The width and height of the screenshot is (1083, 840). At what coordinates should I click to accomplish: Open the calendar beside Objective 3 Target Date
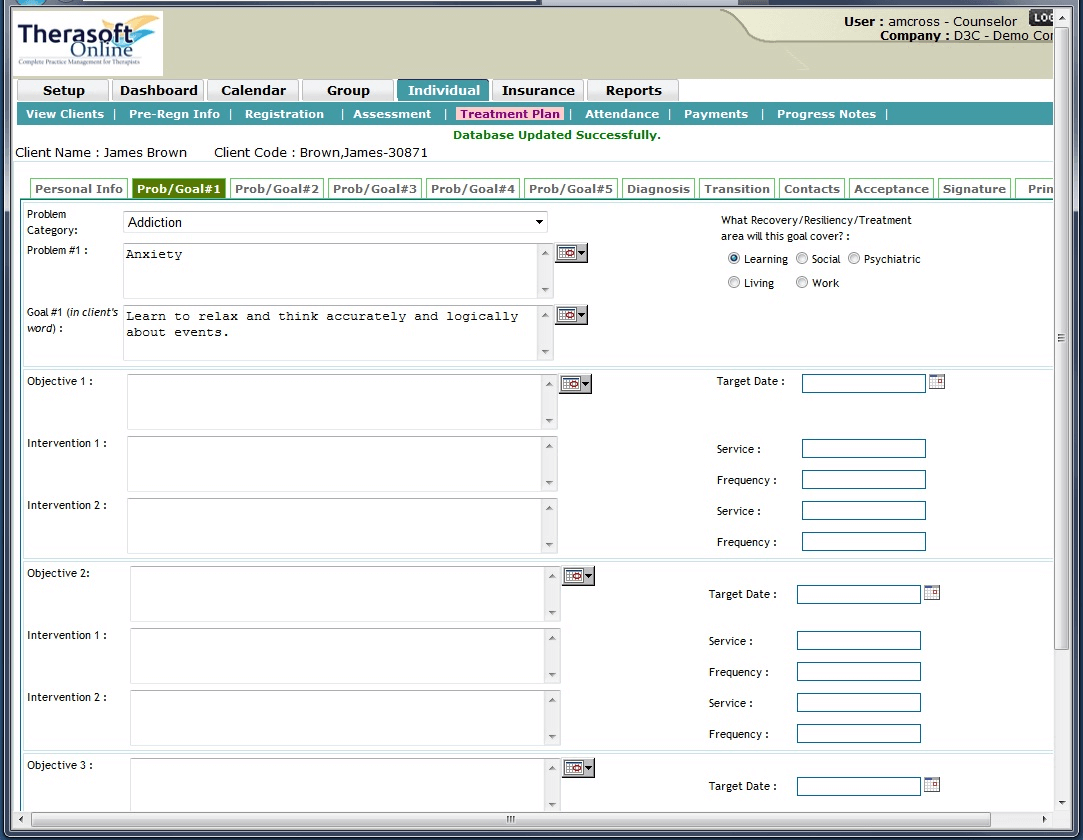click(x=932, y=784)
